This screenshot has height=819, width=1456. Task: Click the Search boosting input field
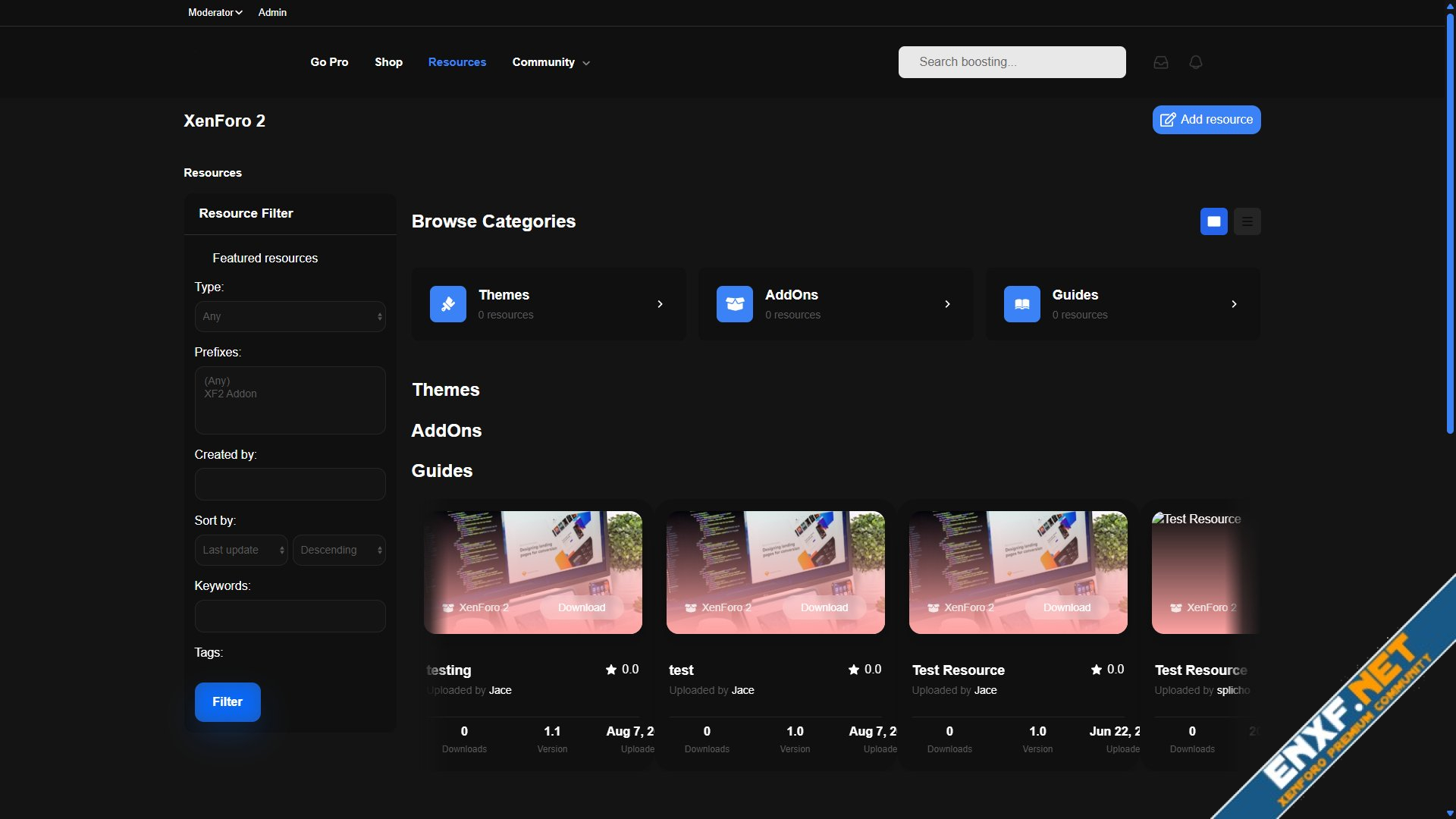pos(1012,62)
